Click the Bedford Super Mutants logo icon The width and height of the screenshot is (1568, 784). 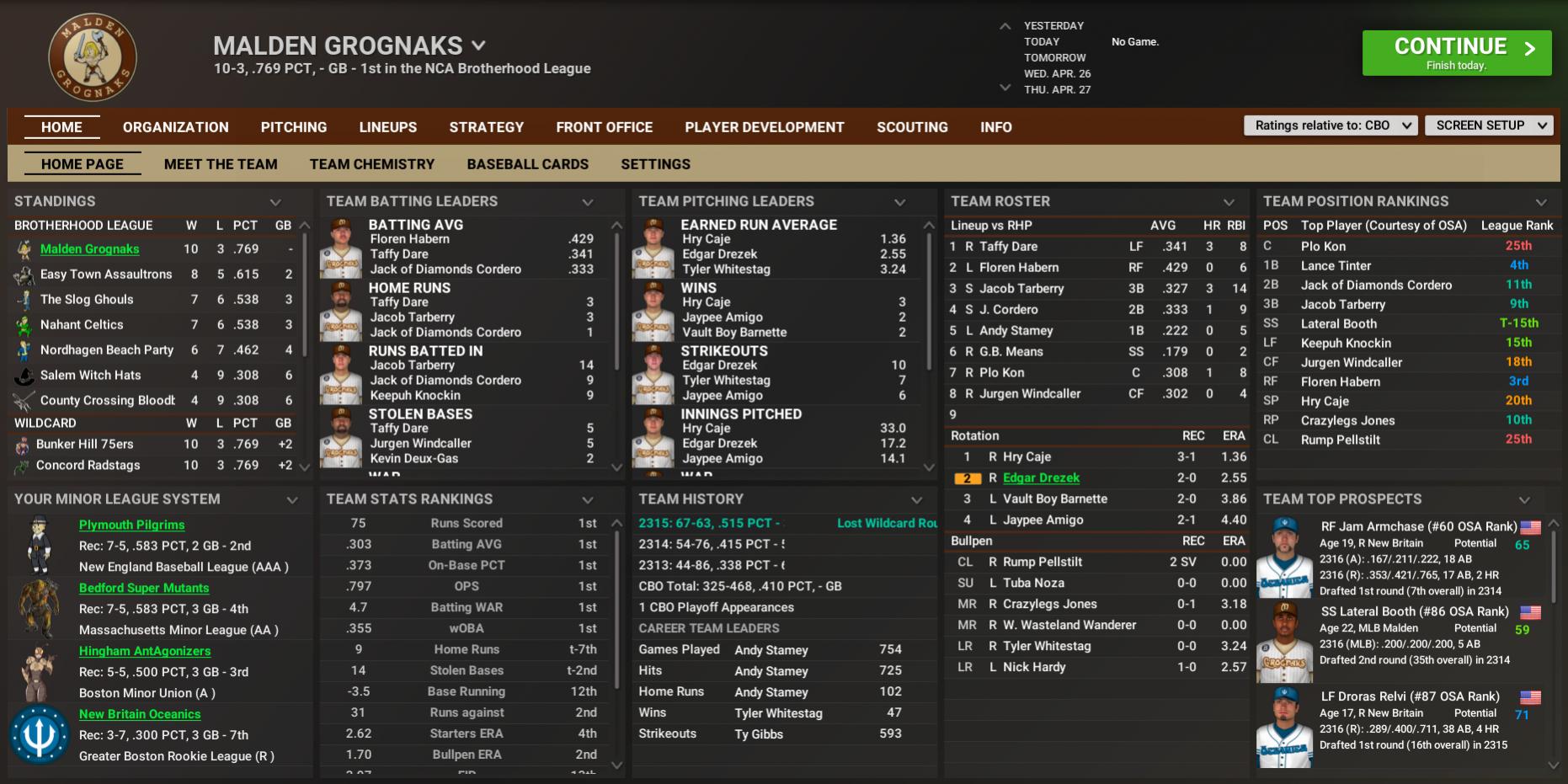pyautogui.click(x=39, y=608)
